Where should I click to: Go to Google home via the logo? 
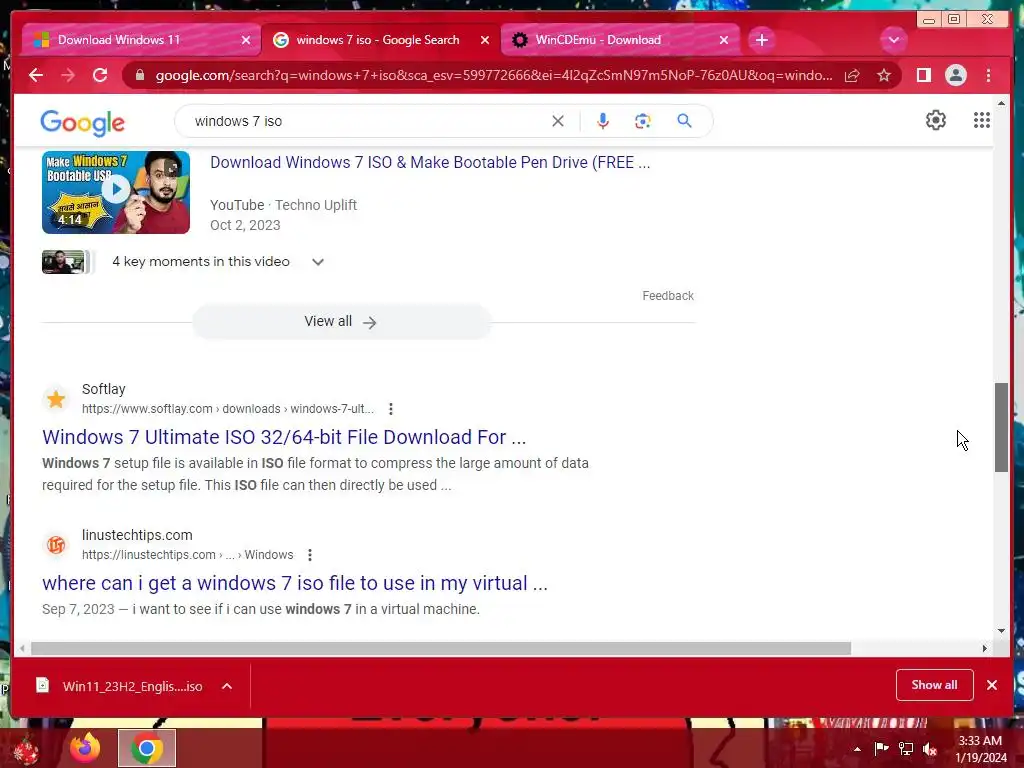[82, 123]
